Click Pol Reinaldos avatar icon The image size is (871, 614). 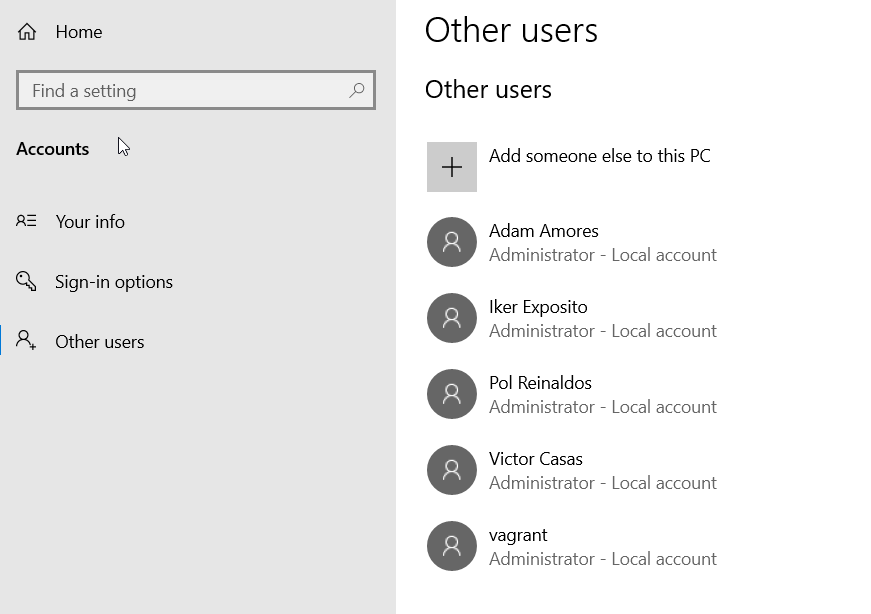(452, 394)
